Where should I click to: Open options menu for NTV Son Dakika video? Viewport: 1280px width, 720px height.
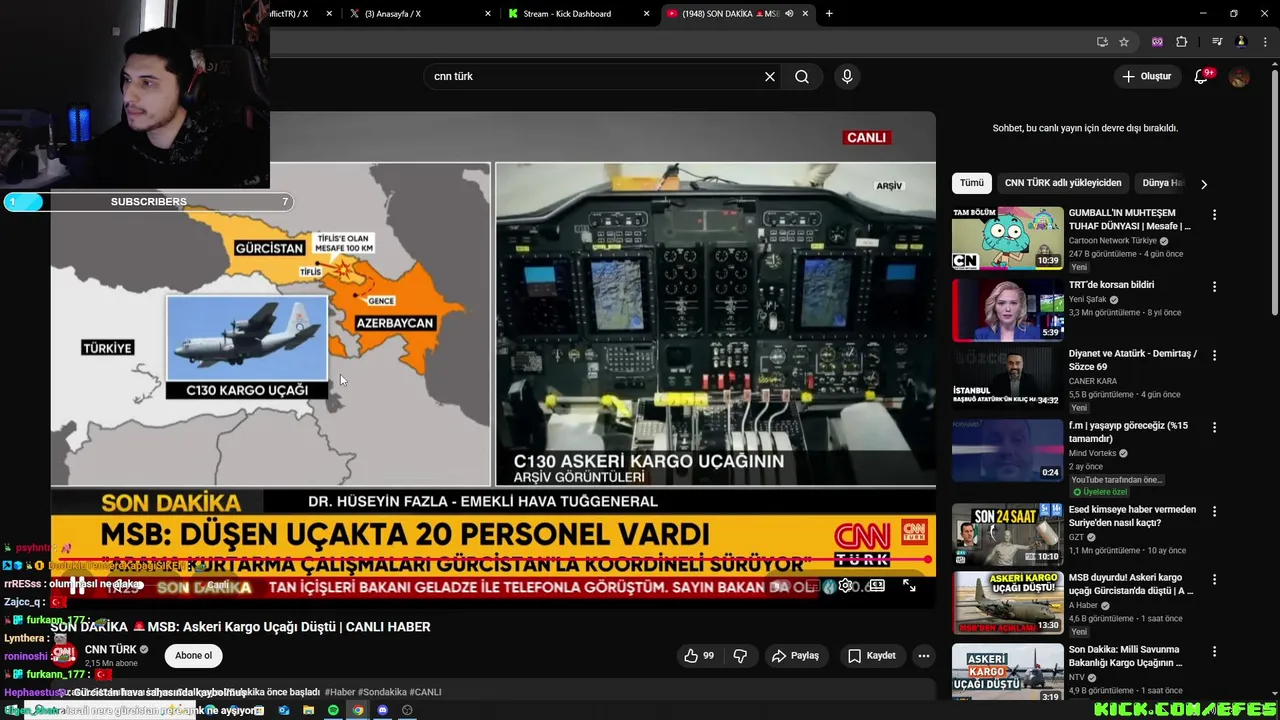click(x=1214, y=651)
